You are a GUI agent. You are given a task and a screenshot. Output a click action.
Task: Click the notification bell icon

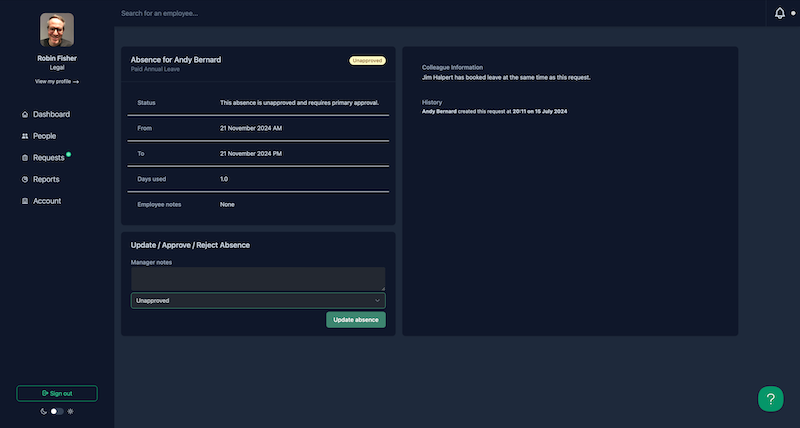[780, 13]
